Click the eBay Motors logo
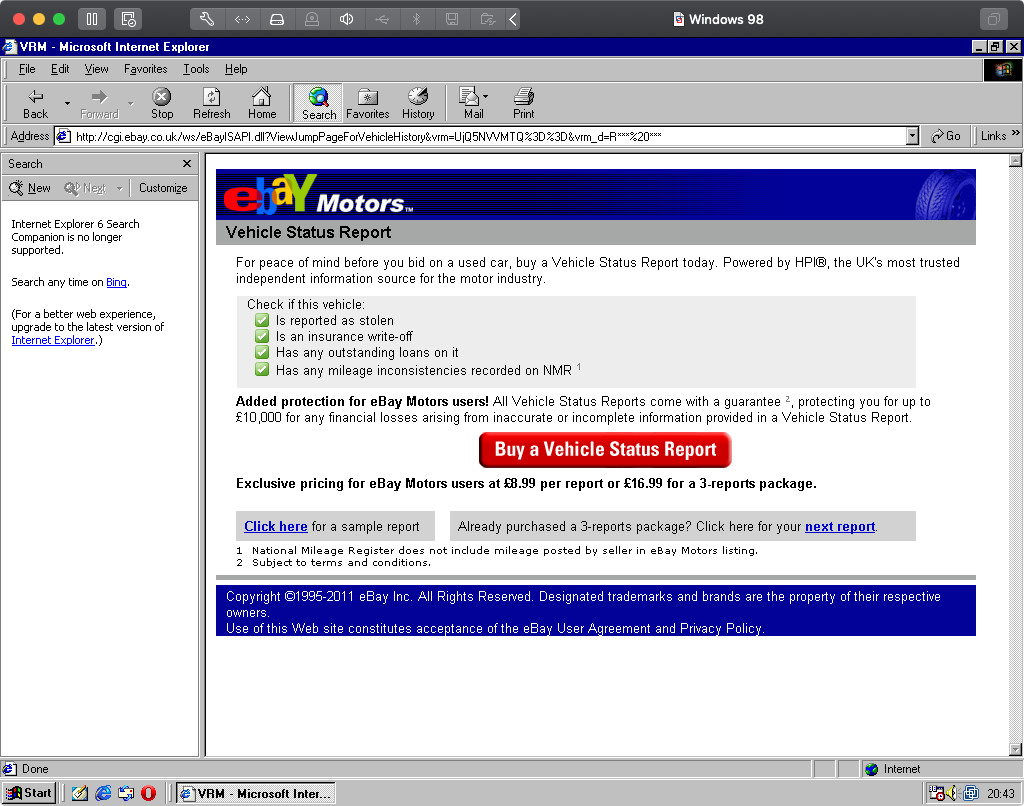 [319, 195]
